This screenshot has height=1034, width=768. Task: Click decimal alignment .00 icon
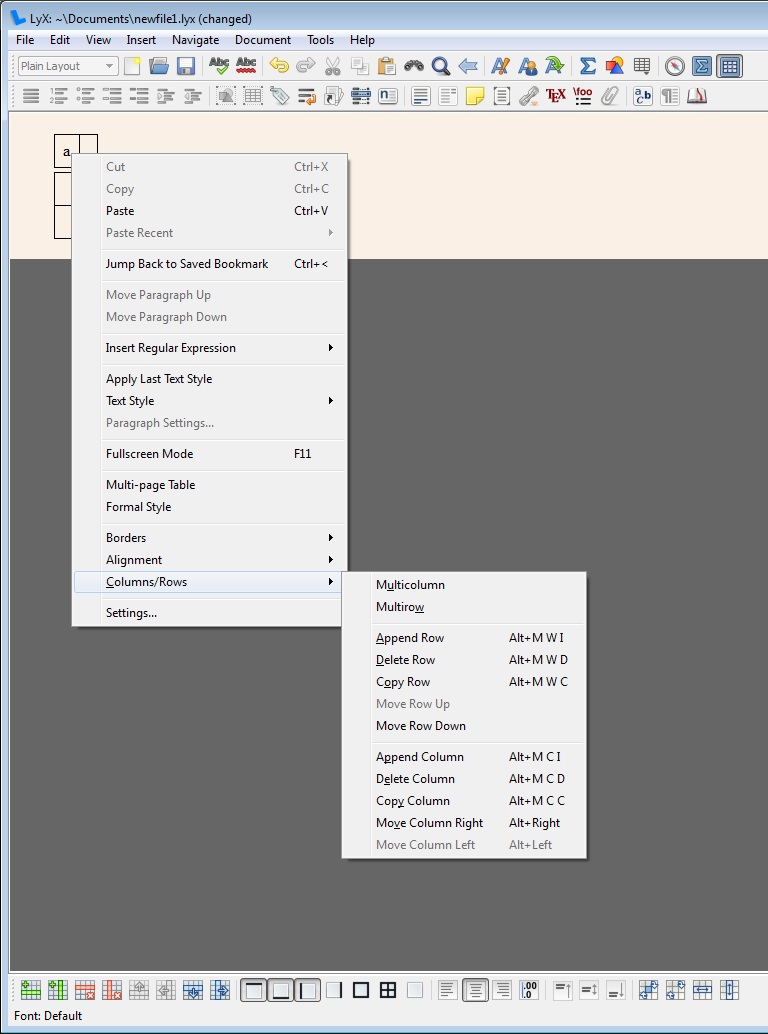click(x=529, y=990)
